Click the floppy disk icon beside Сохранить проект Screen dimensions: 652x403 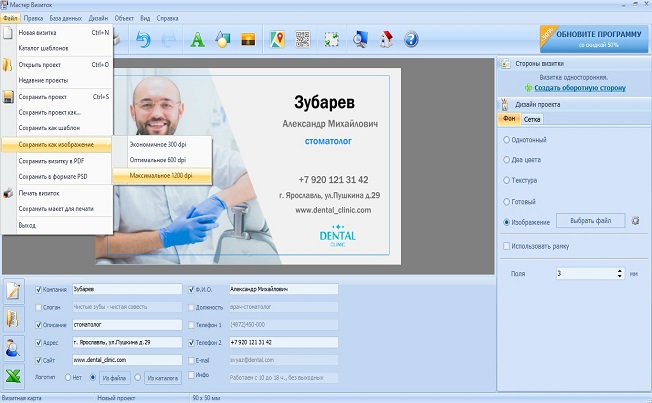click(x=8, y=97)
